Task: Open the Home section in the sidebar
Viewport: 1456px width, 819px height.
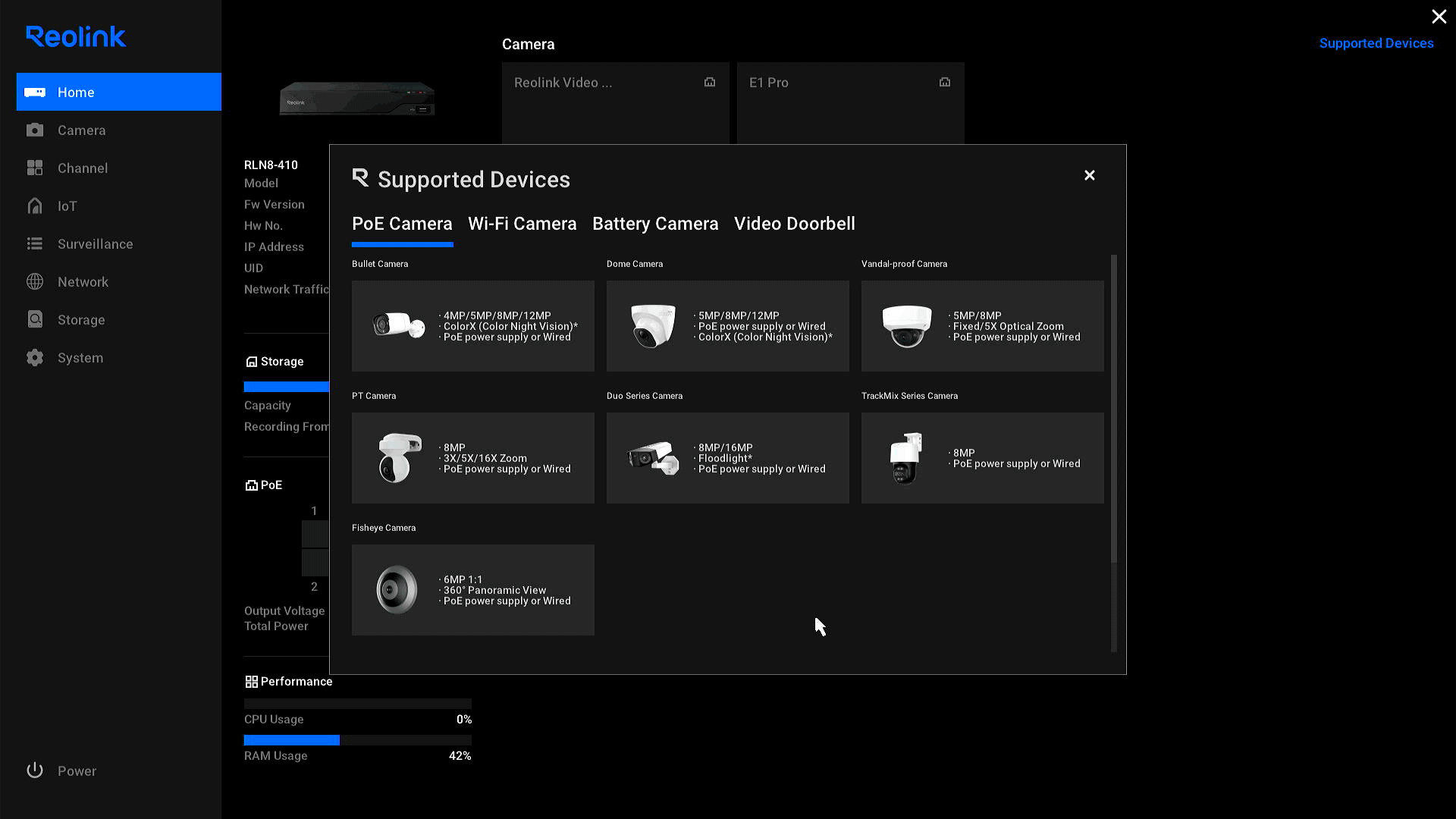Action: pyautogui.click(x=119, y=92)
